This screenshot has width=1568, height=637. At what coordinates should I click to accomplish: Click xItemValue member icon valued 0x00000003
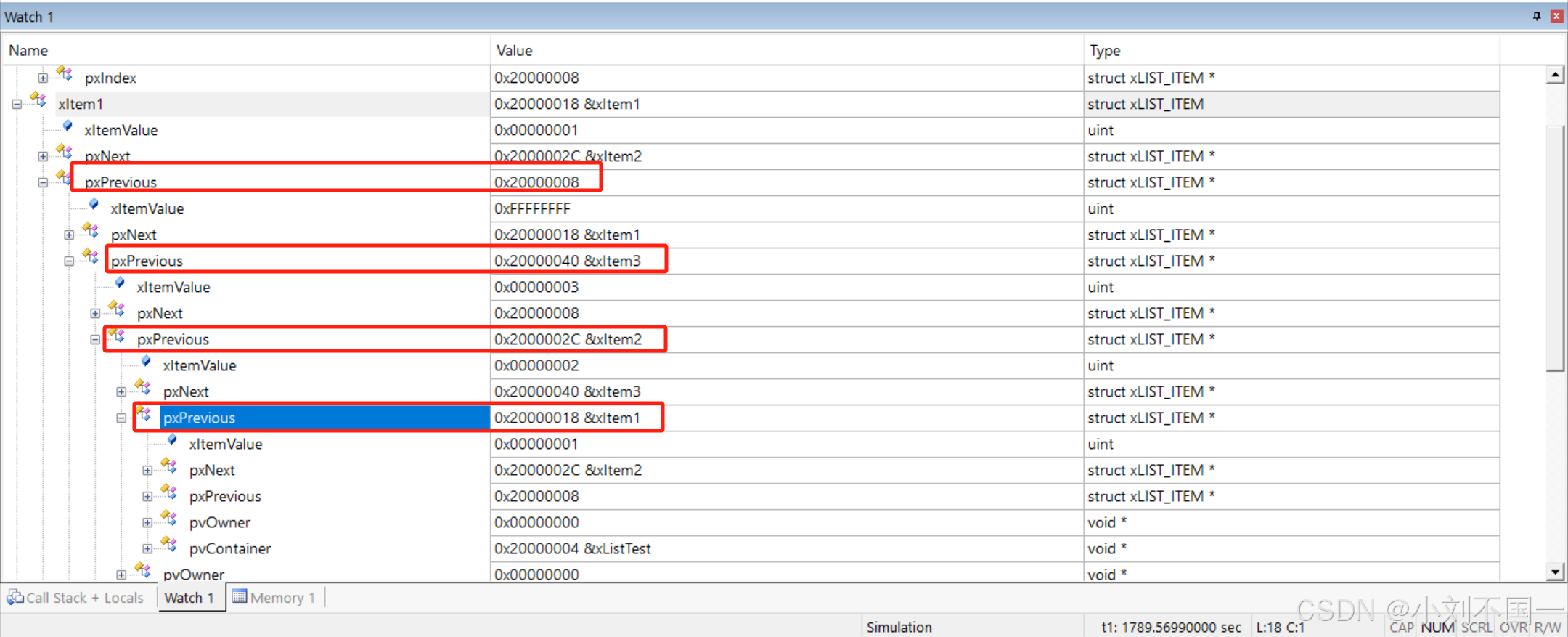pos(120,283)
